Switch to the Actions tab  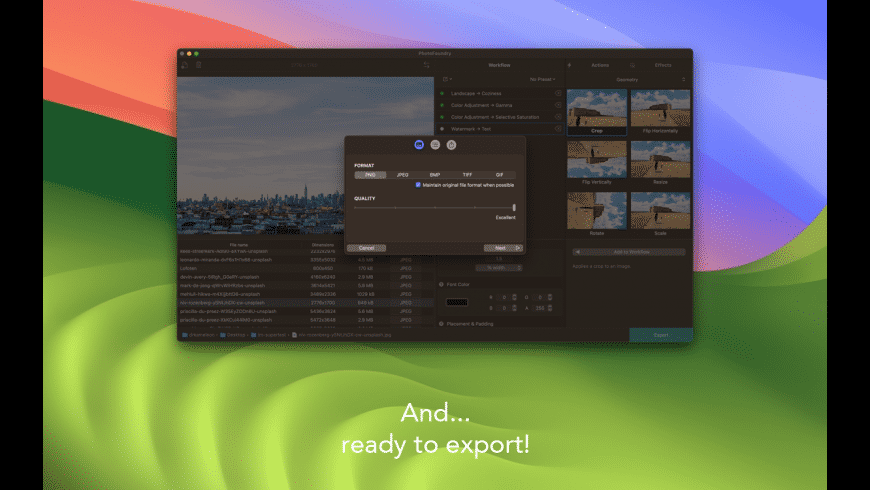(600, 65)
